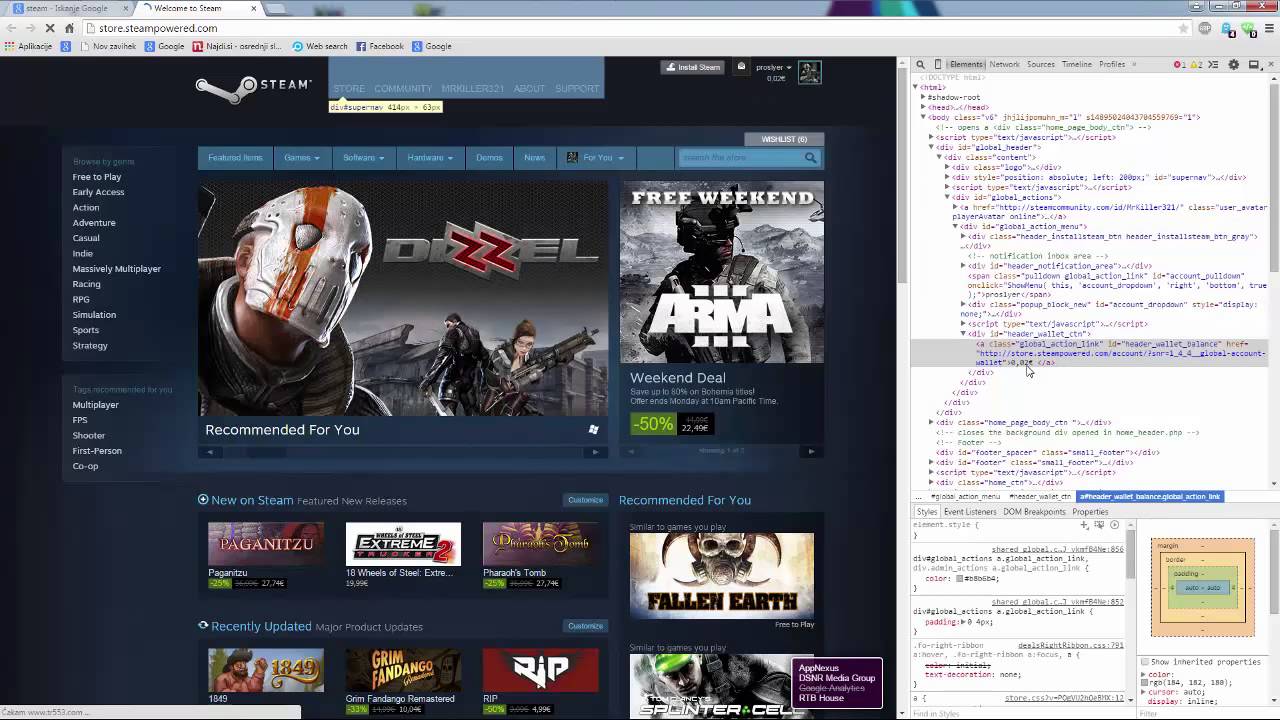Open the DOM Breakpoints sidebar tab
This screenshot has height=720, width=1280.
coord(1035,512)
